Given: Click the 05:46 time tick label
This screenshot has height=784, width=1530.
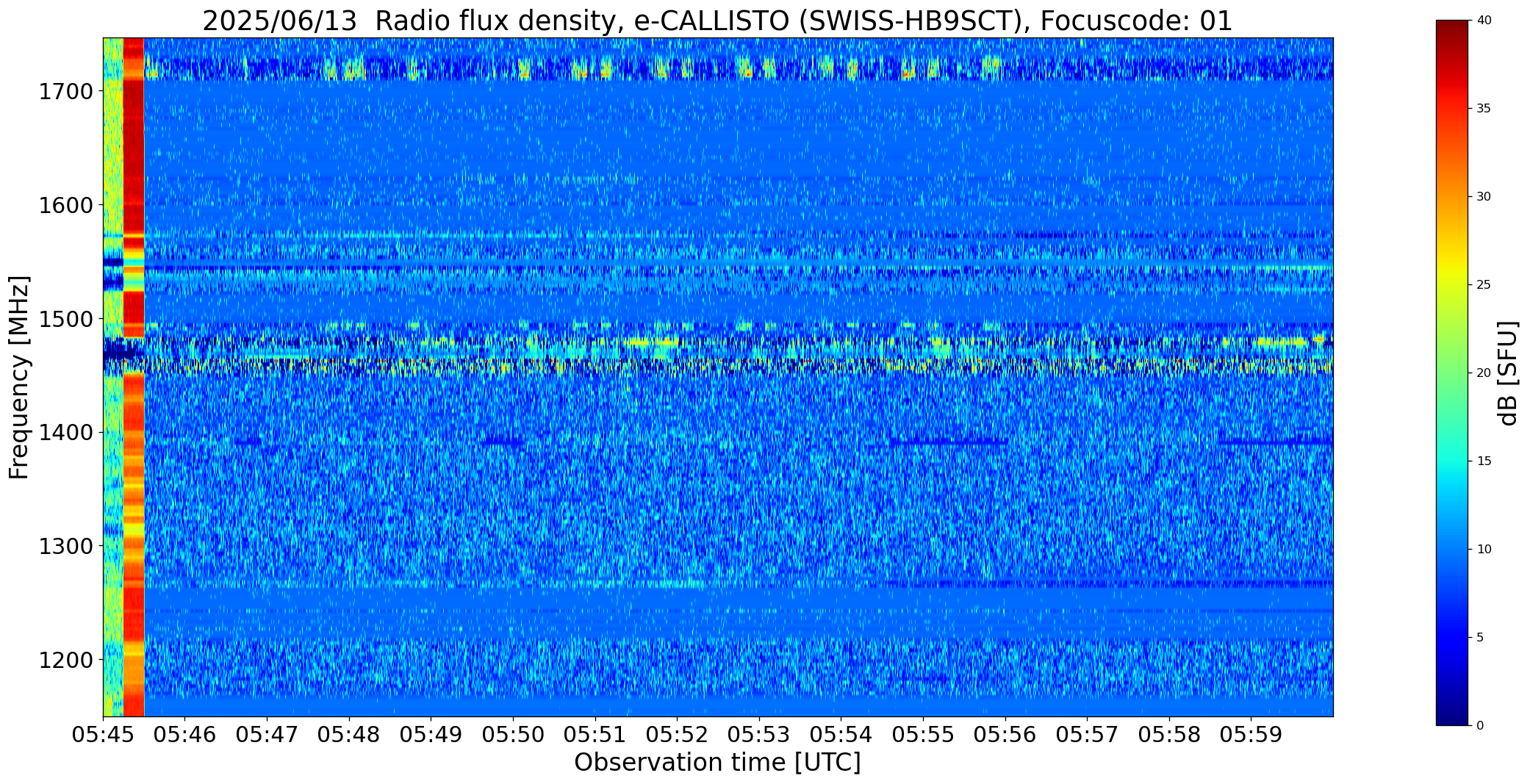Looking at the screenshot, I should 185,734.
